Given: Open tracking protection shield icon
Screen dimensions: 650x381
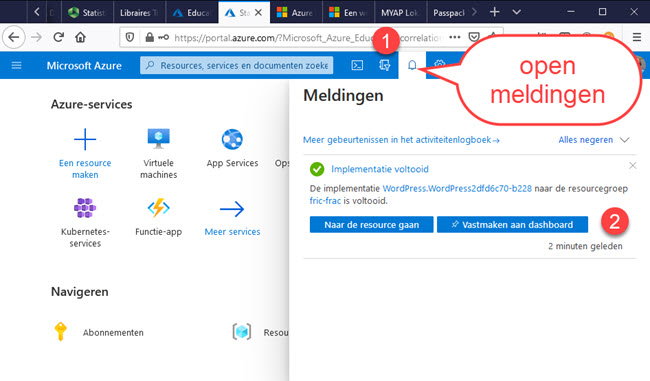Looking at the screenshot, I should pos(130,37).
